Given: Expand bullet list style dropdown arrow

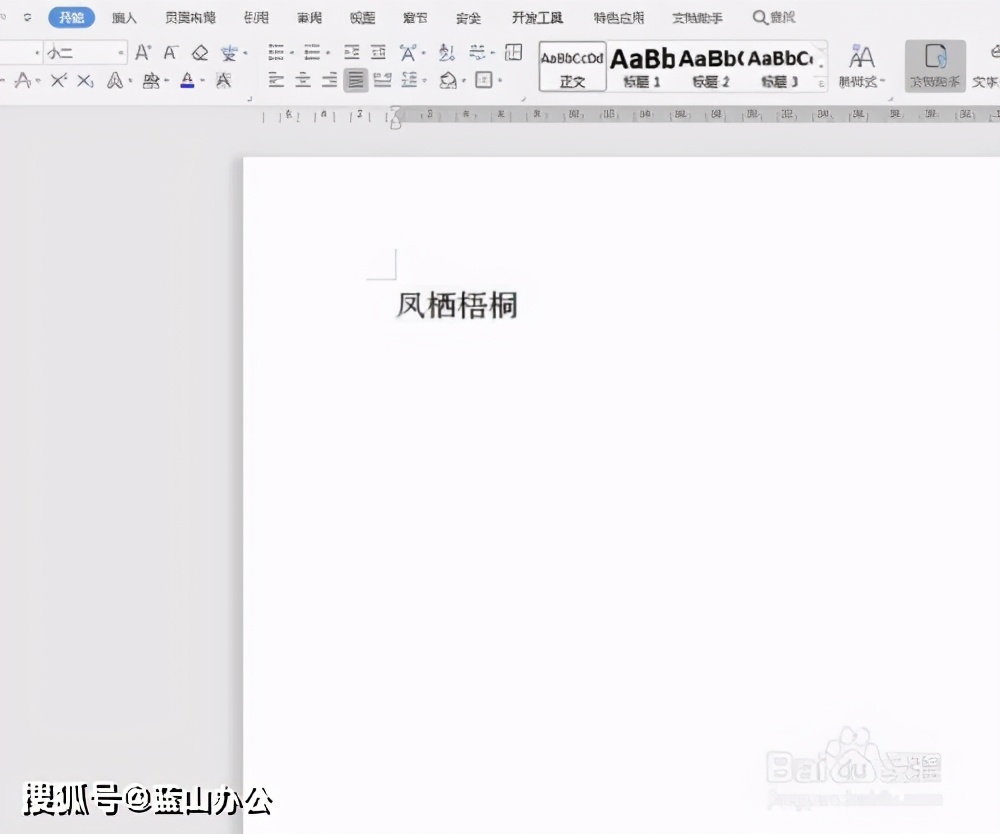Looking at the screenshot, I should click(x=291, y=53).
